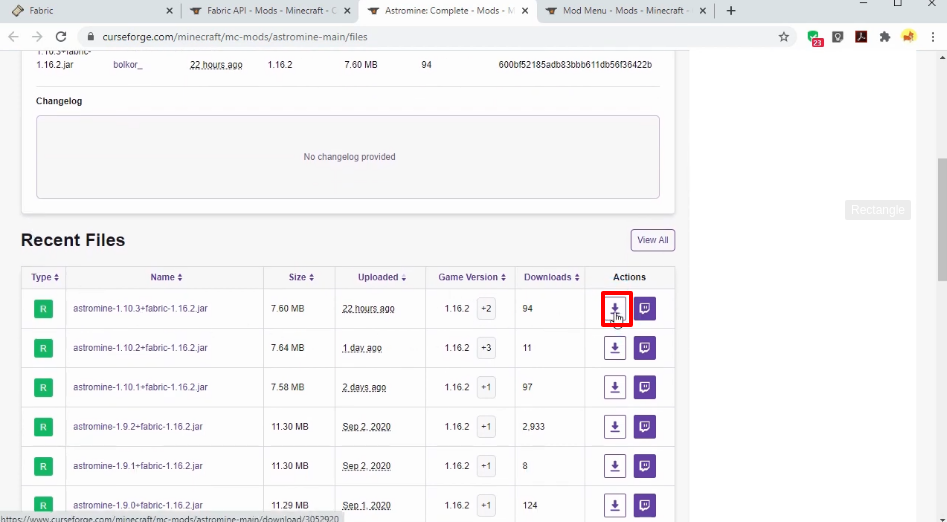Image resolution: width=947 pixels, height=522 pixels.
Task: Open astromine-1.10.2+fabric-1.16.2.jar file link
Action: click(x=140, y=347)
